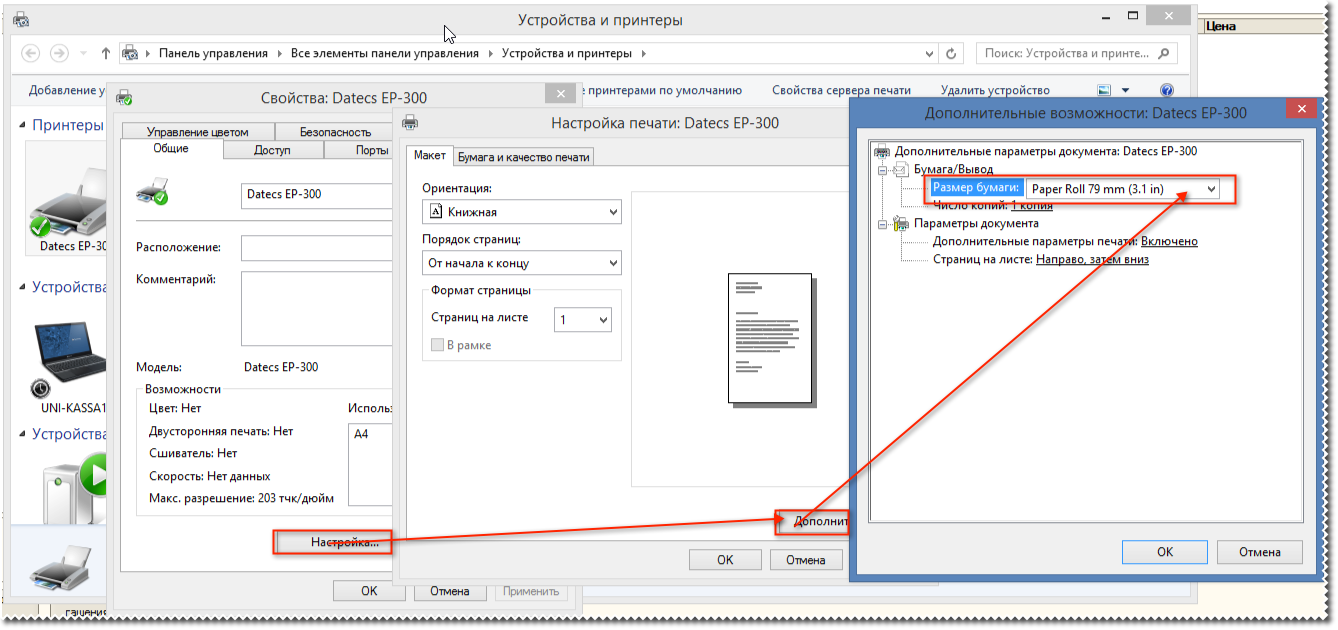
Task: Click OK in the Настройка печати dialog
Action: [725, 560]
